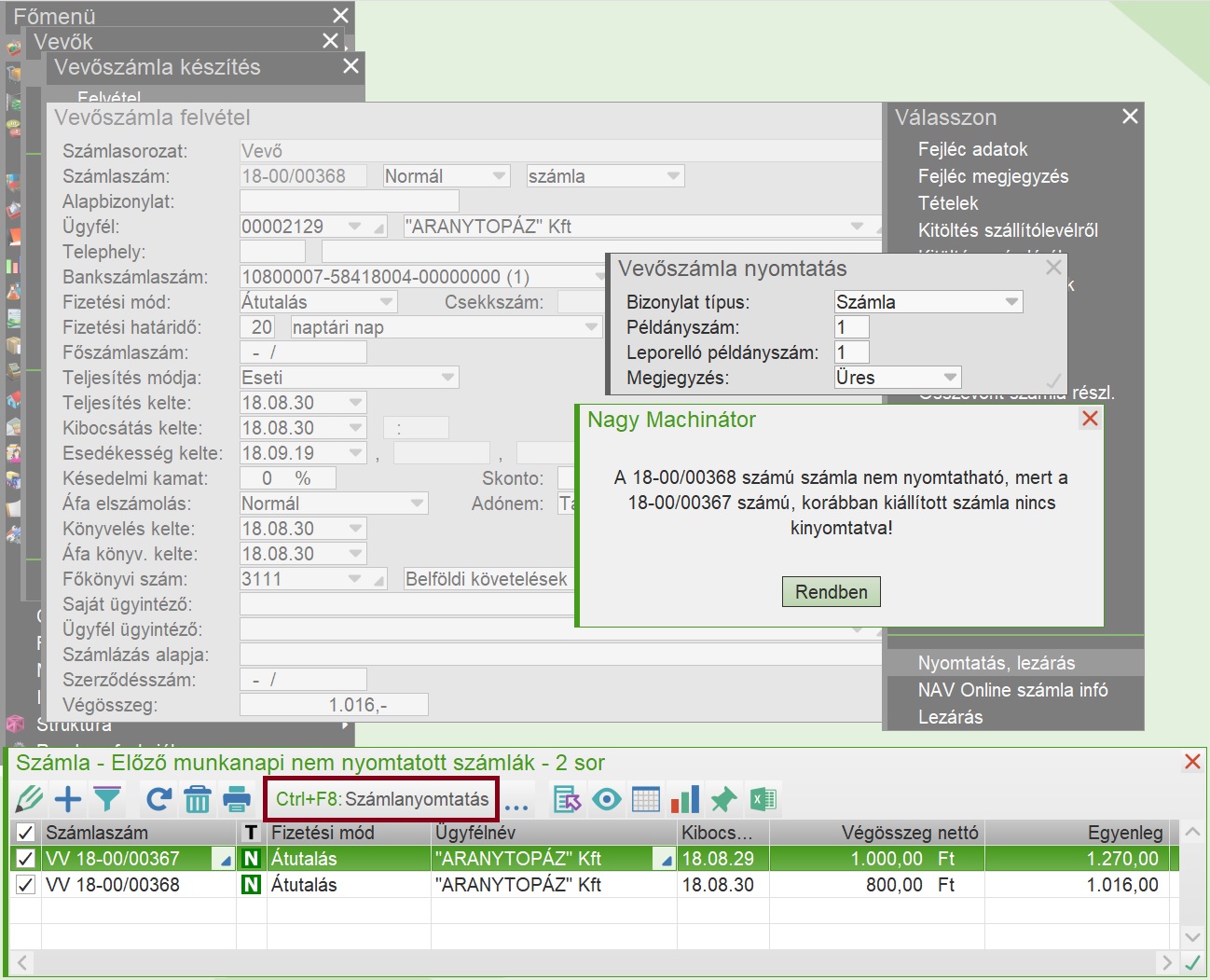Toggle the select-all checkbox in the table header
The height and width of the screenshot is (980, 1210).
coord(26,833)
